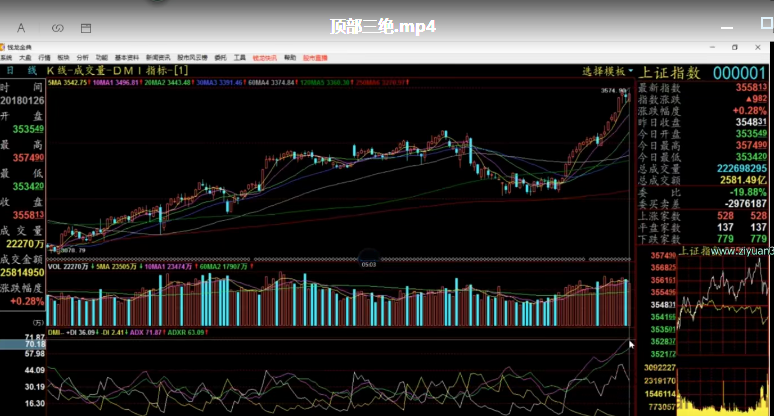
Task: Open the 基本资料 menu
Action: (127, 58)
